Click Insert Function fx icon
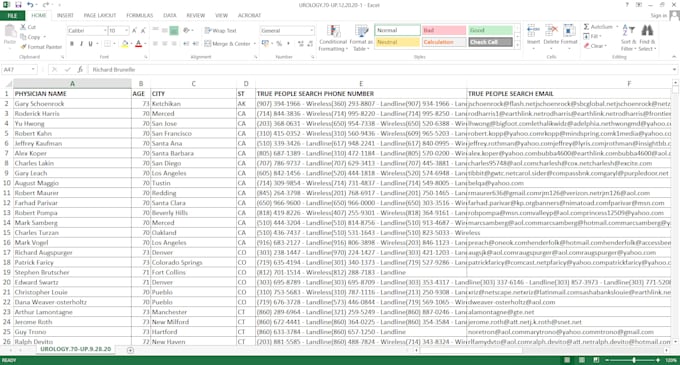Screen dimensions: 680x365 pos(80,69)
